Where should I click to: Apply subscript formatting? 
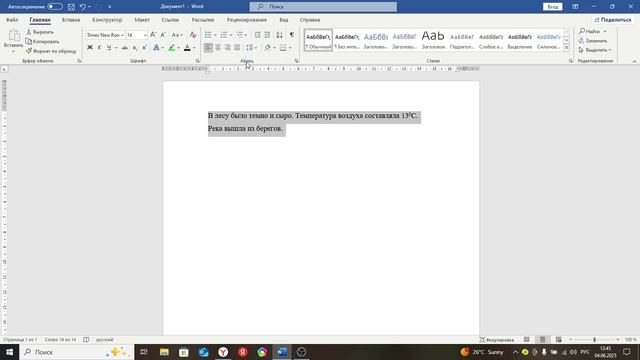tap(135, 48)
